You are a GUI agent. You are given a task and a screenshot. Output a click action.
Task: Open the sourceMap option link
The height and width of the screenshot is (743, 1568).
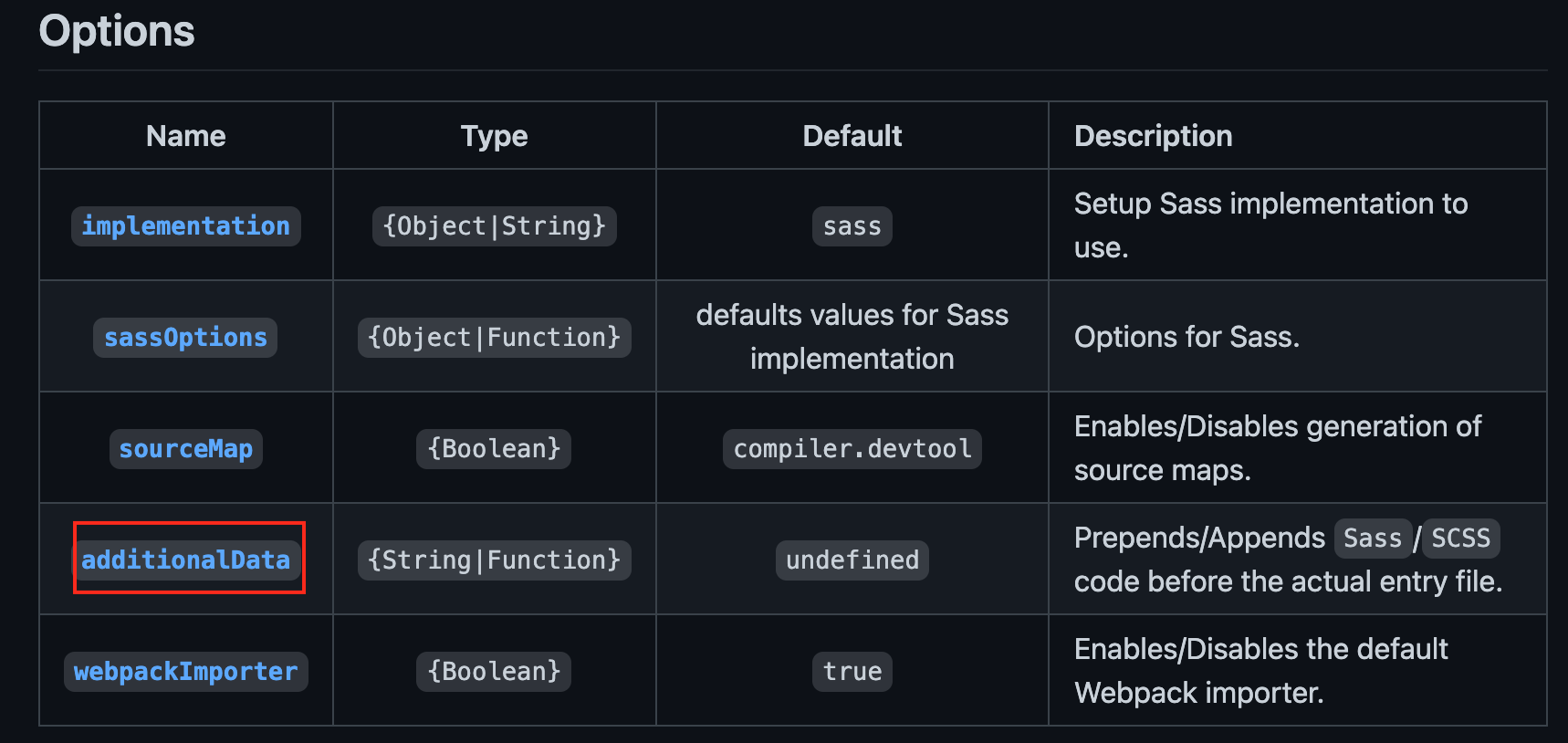[x=185, y=449]
